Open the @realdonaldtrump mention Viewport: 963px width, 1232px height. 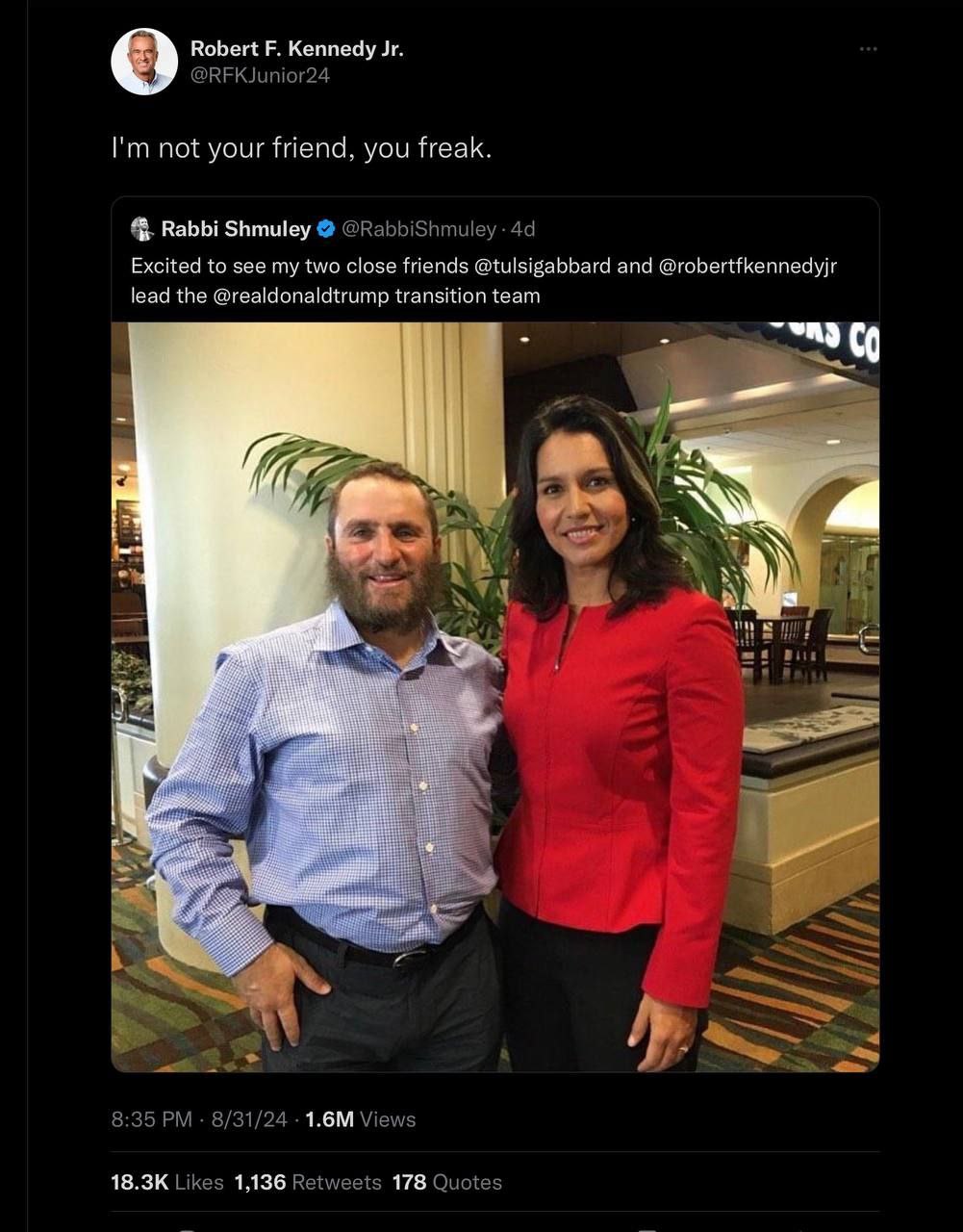coord(299,295)
